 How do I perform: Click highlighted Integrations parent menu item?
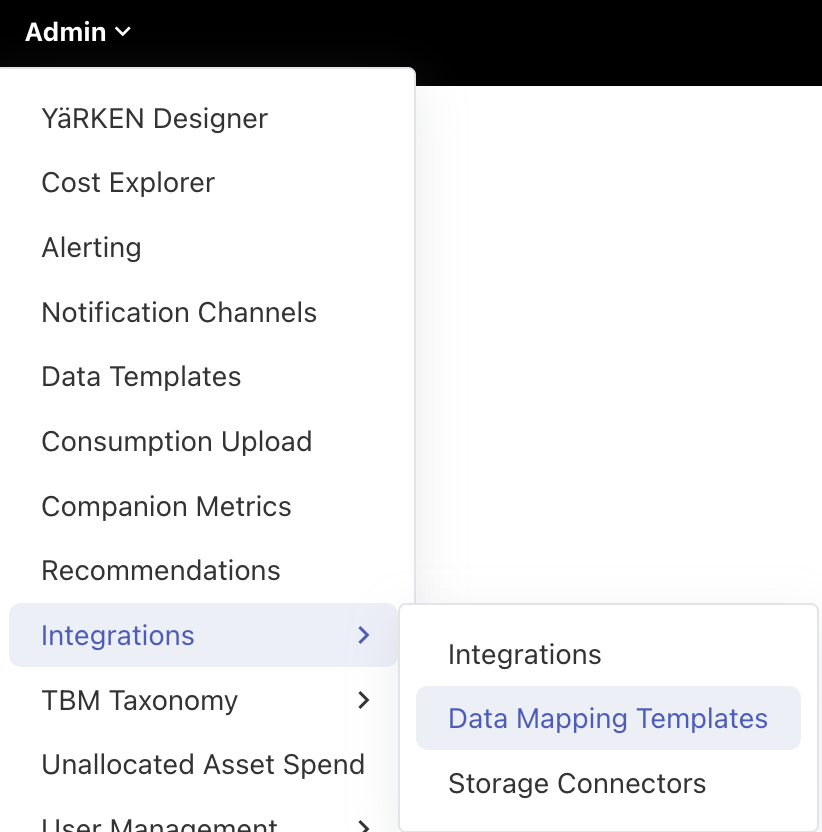(118, 636)
